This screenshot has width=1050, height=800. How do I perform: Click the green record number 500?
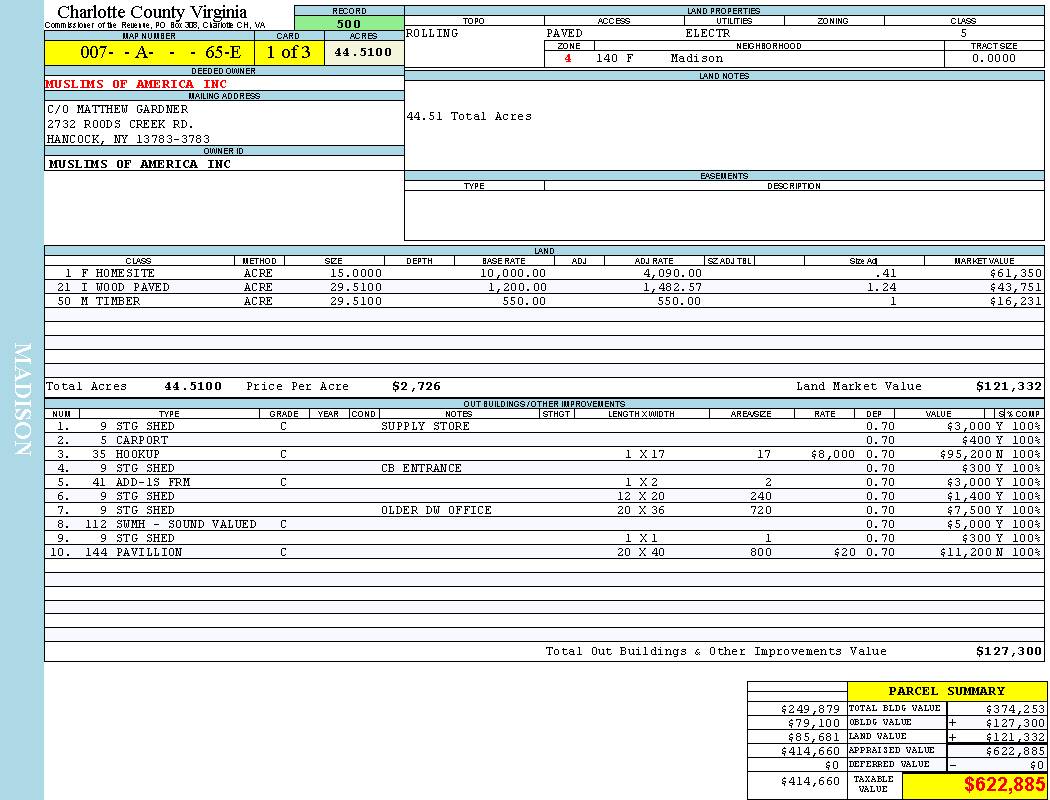[349, 24]
